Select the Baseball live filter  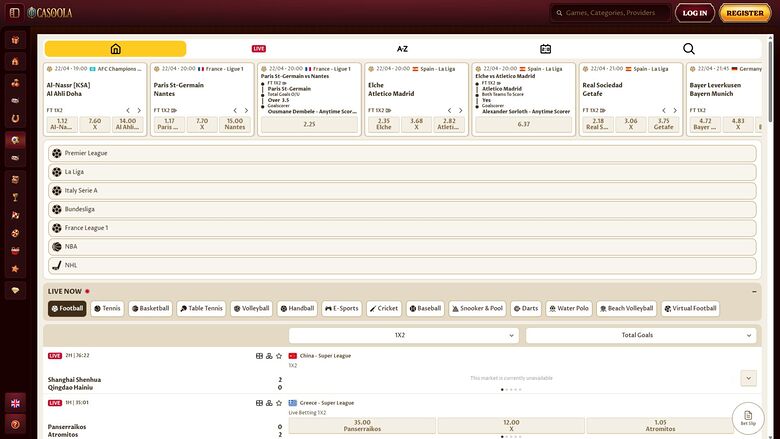(425, 308)
